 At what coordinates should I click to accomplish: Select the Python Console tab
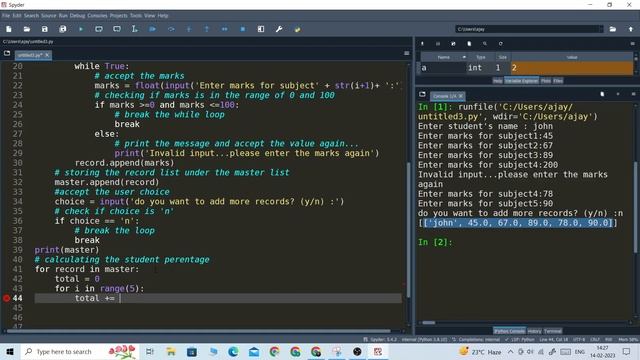pos(509,331)
